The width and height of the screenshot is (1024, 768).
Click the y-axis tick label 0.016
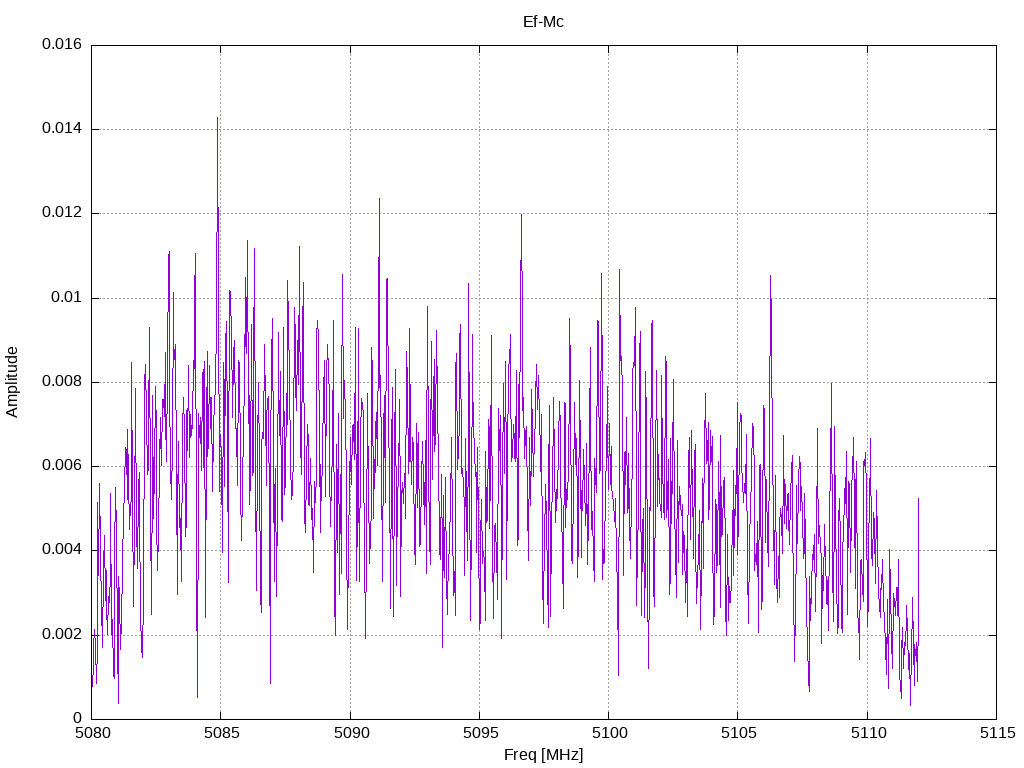click(62, 44)
